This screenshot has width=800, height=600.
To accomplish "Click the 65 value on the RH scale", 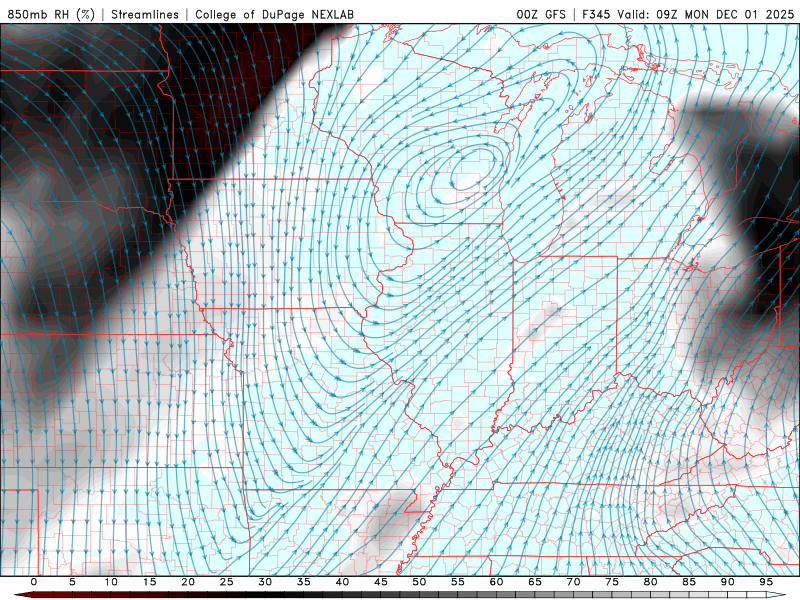I will click(x=535, y=582).
